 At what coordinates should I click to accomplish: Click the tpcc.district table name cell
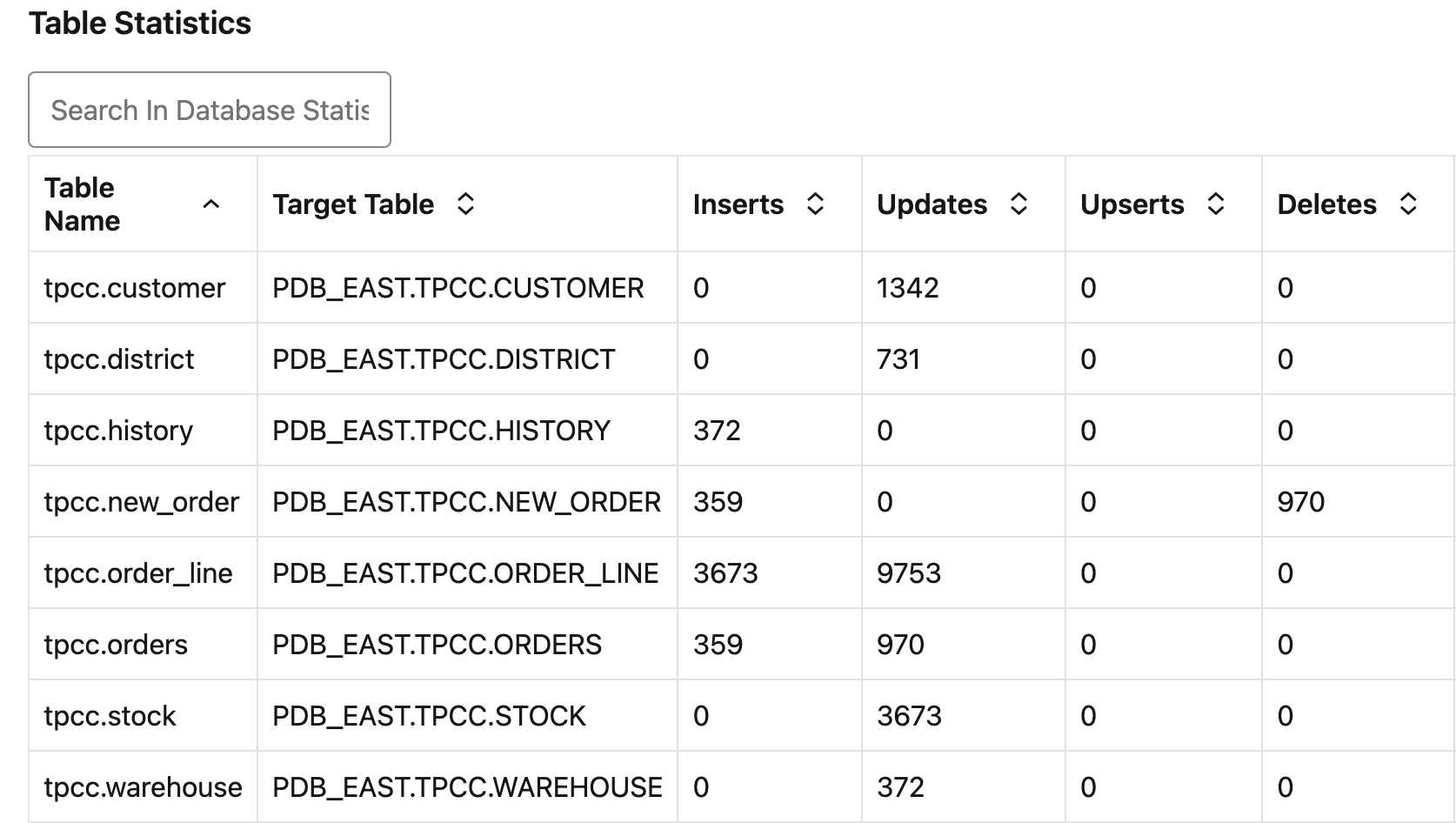click(x=119, y=359)
